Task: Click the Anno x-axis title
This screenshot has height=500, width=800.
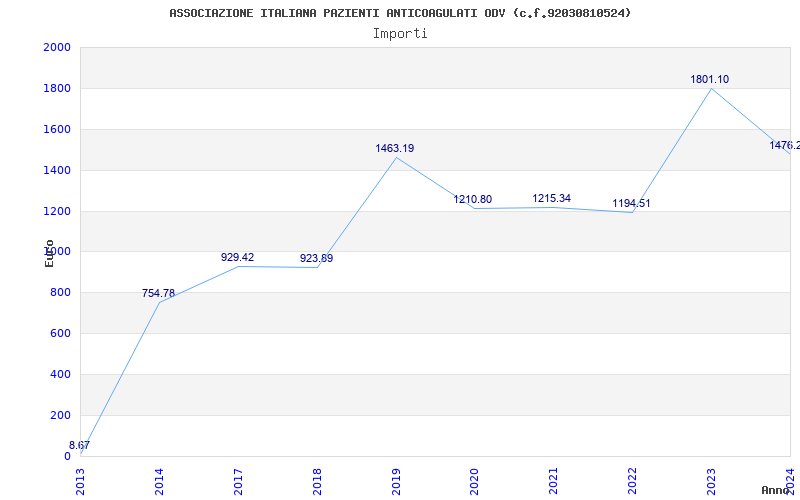Action: click(x=776, y=490)
